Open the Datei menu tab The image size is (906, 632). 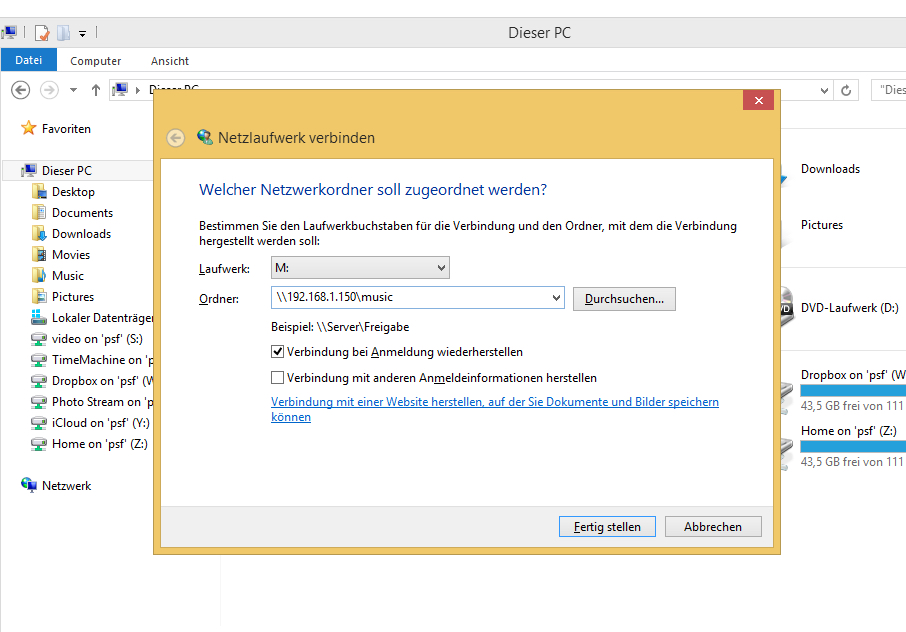pos(29,60)
